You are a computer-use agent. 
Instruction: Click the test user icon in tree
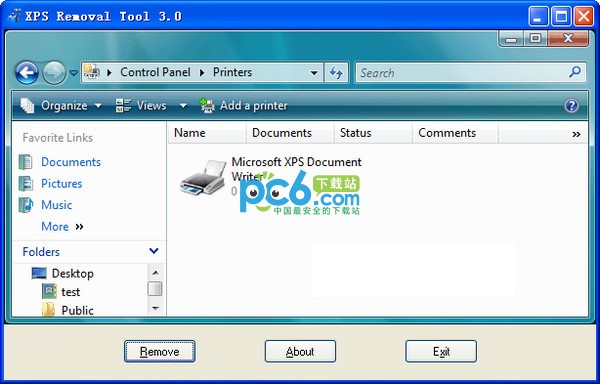pyautogui.click(x=49, y=291)
